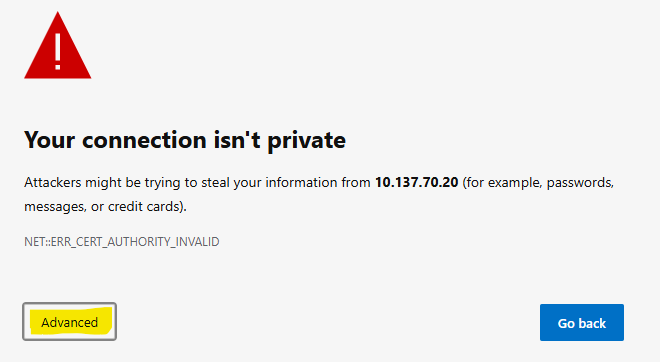Click the NET::ERR_CERT_AUTHORITY_INVALID error code
The width and height of the screenshot is (660, 362).
pyautogui.click(x=122, y=242)
